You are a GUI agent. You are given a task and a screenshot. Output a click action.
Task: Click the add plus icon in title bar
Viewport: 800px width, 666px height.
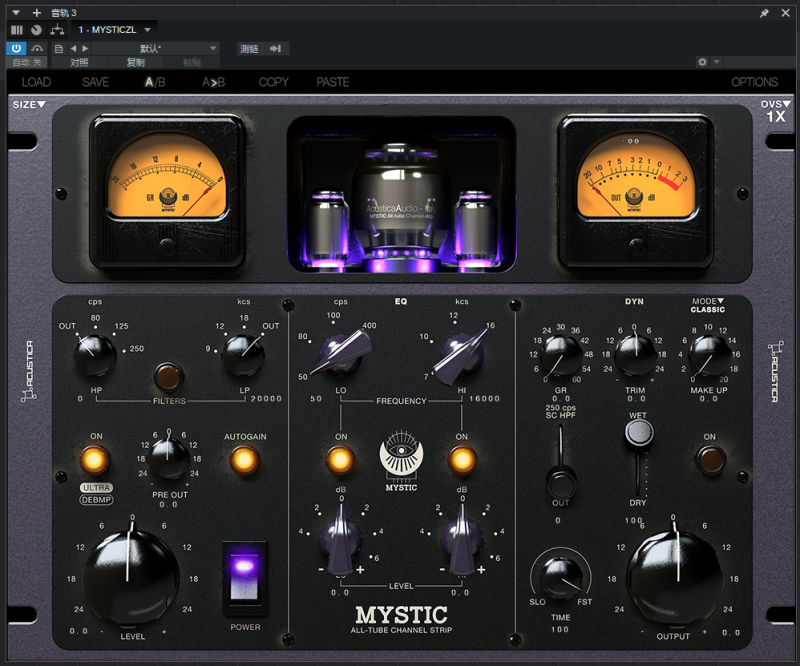tap(36, 13)
